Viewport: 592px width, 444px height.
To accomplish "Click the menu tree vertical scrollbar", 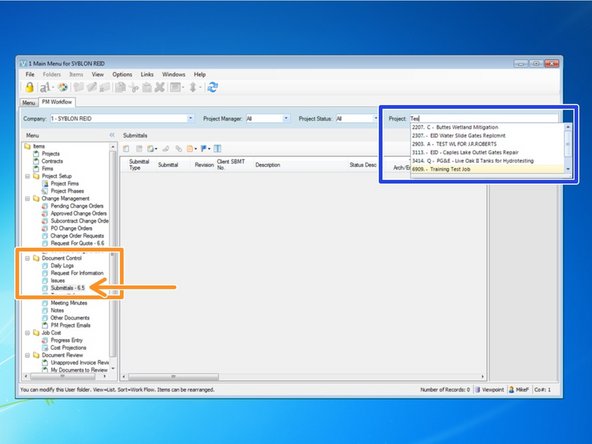I will [x=113, y=255].
